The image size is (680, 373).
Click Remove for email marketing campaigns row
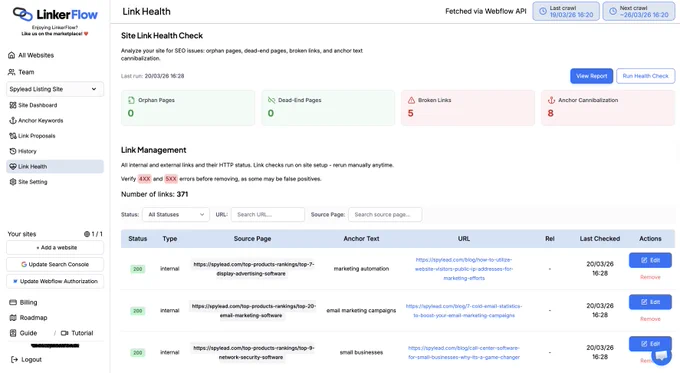coord(650,319)
